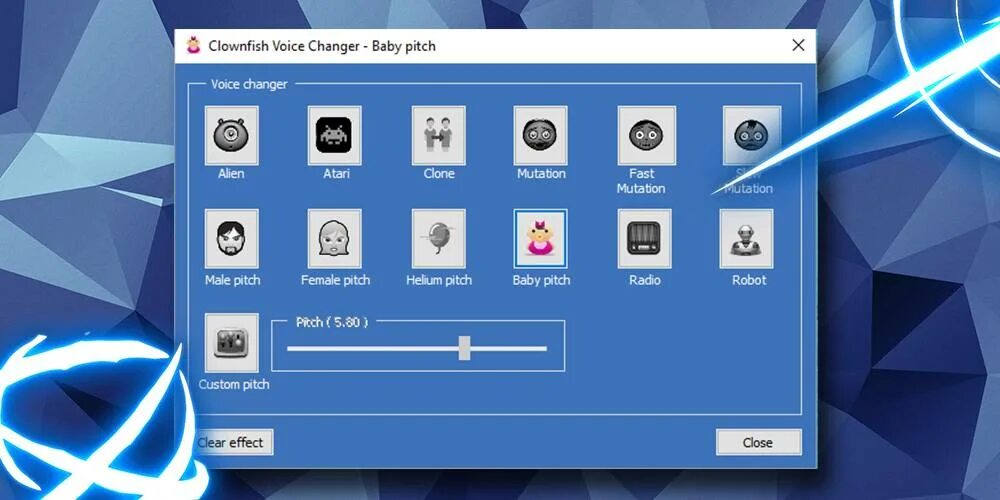Click the Clownfish icon in title bar
The image size is (1000, 500).
pos(193,45)
